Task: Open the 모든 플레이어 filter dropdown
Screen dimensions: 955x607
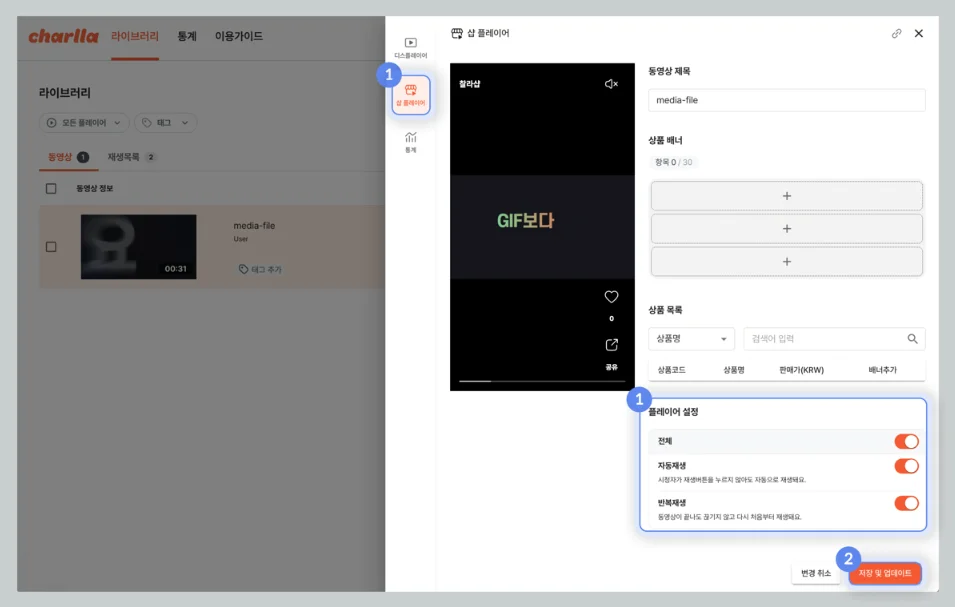Action: tap(84, 123)
